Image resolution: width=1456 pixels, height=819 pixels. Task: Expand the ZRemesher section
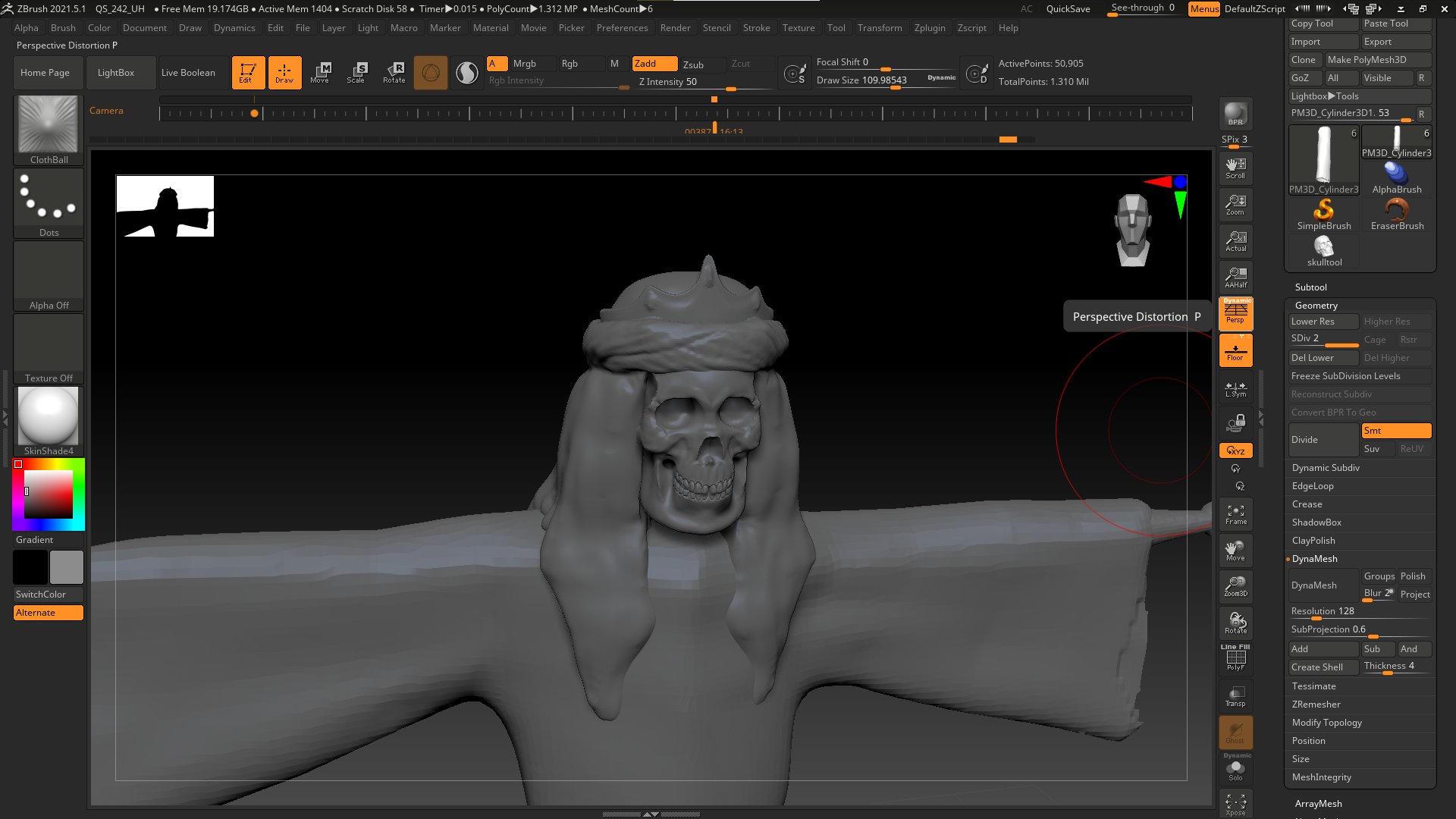coord(1316,704)
